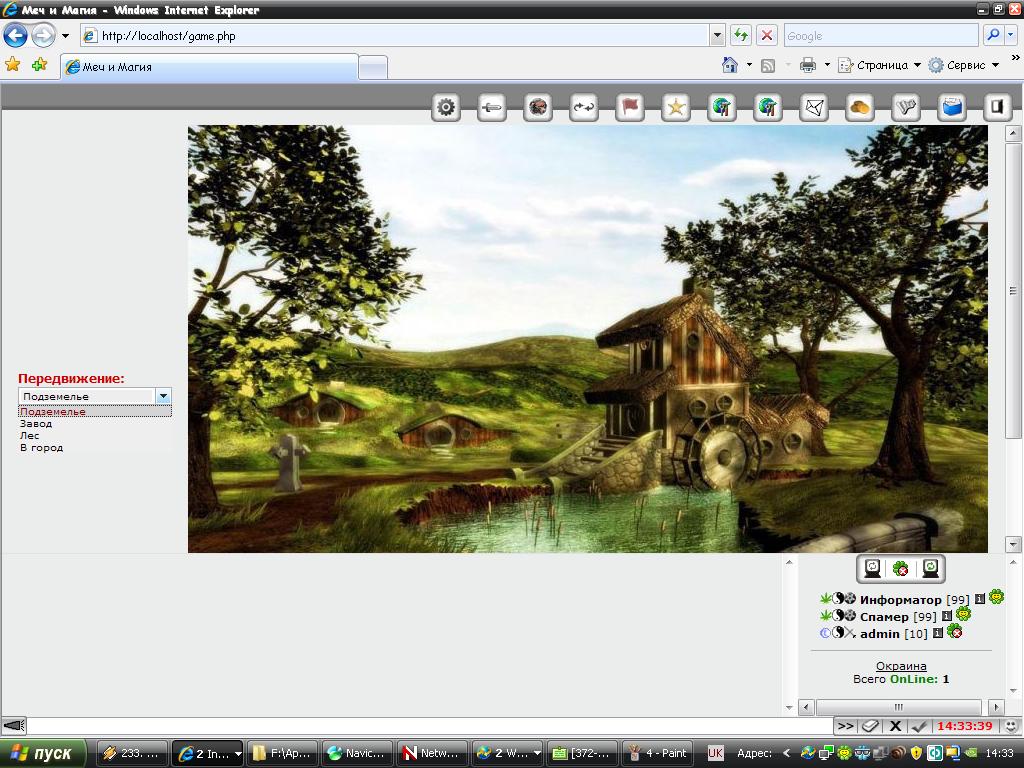Open the address bar history dropdown

tap(717, 36)
